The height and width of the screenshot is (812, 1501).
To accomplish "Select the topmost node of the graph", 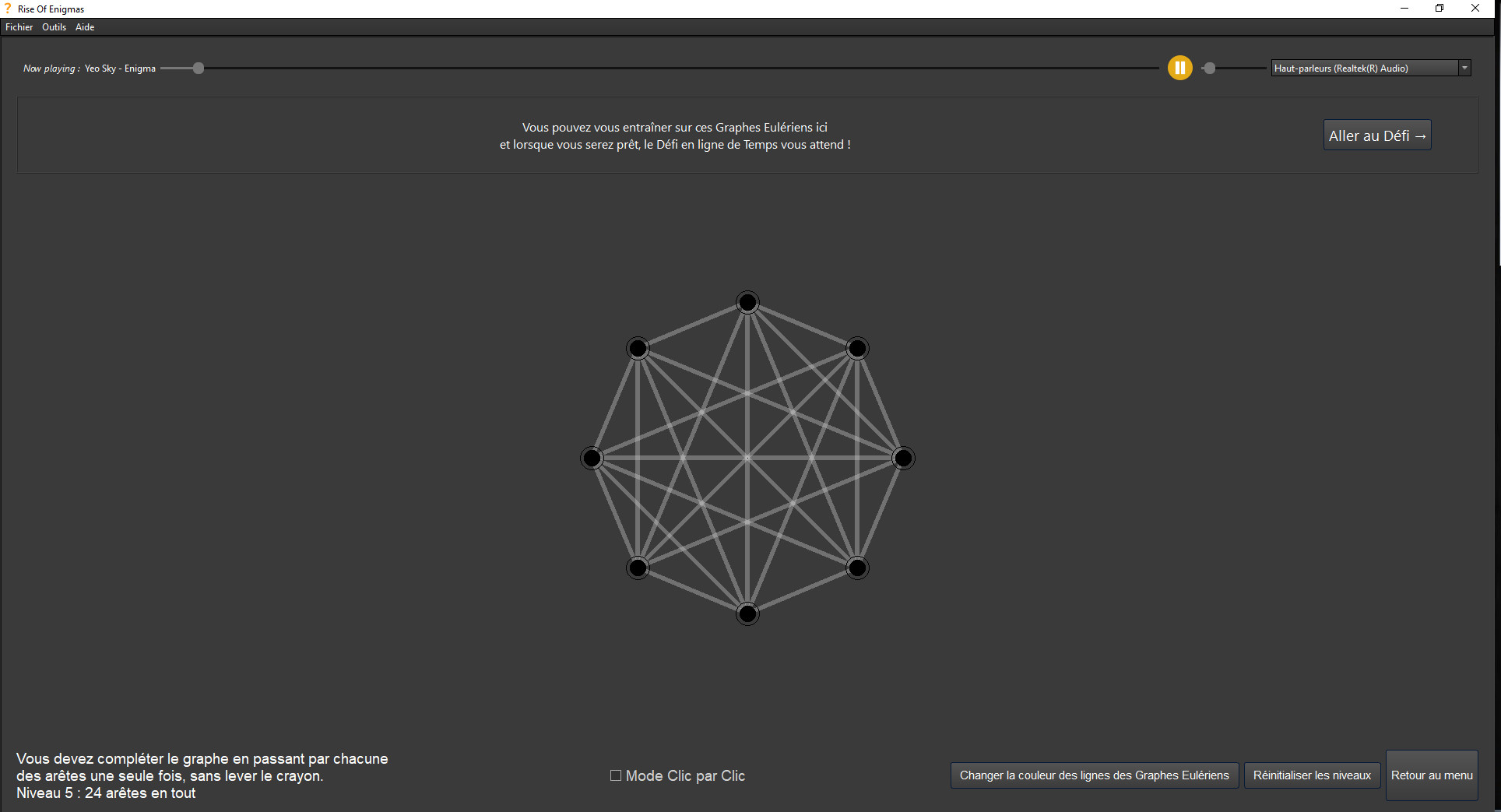I will 747,302.
